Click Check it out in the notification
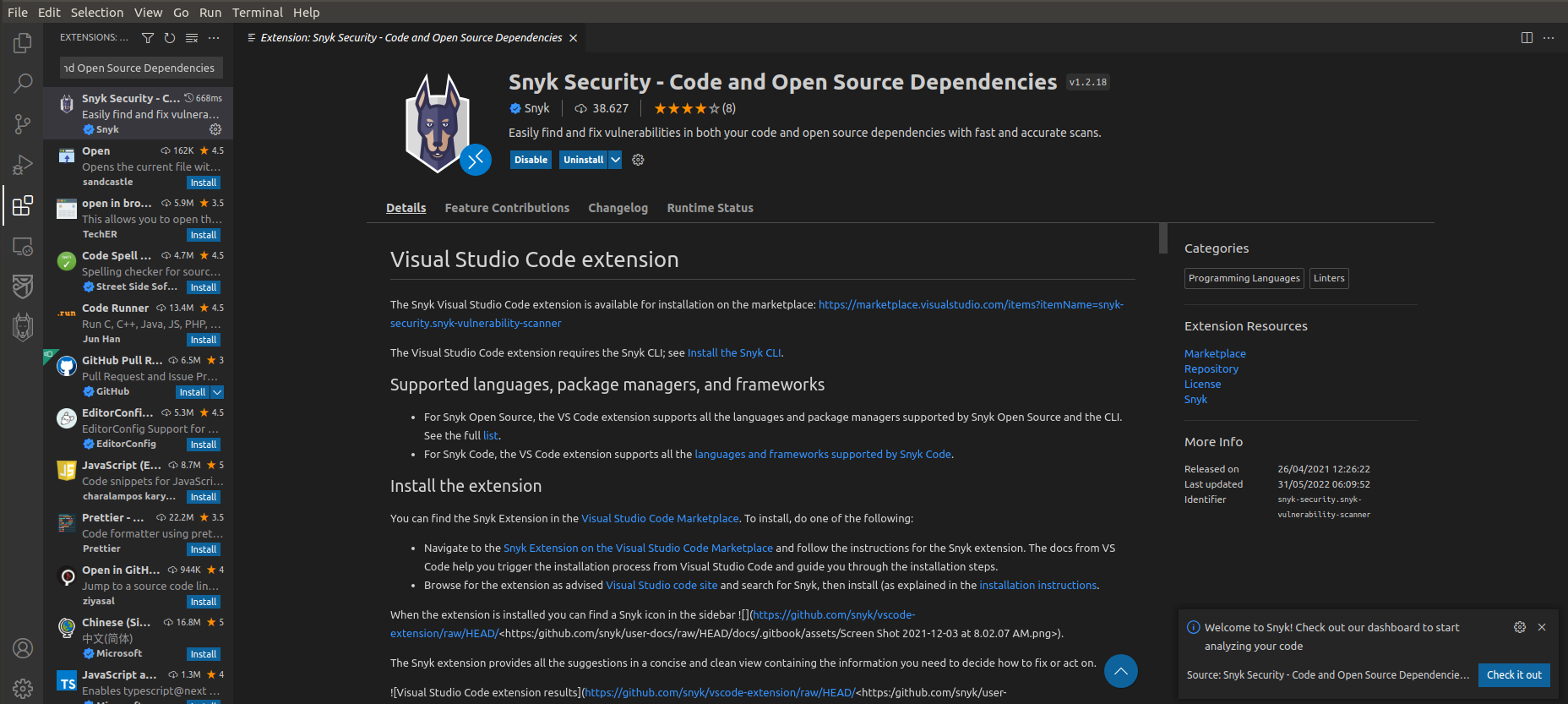 point(1514,674)
